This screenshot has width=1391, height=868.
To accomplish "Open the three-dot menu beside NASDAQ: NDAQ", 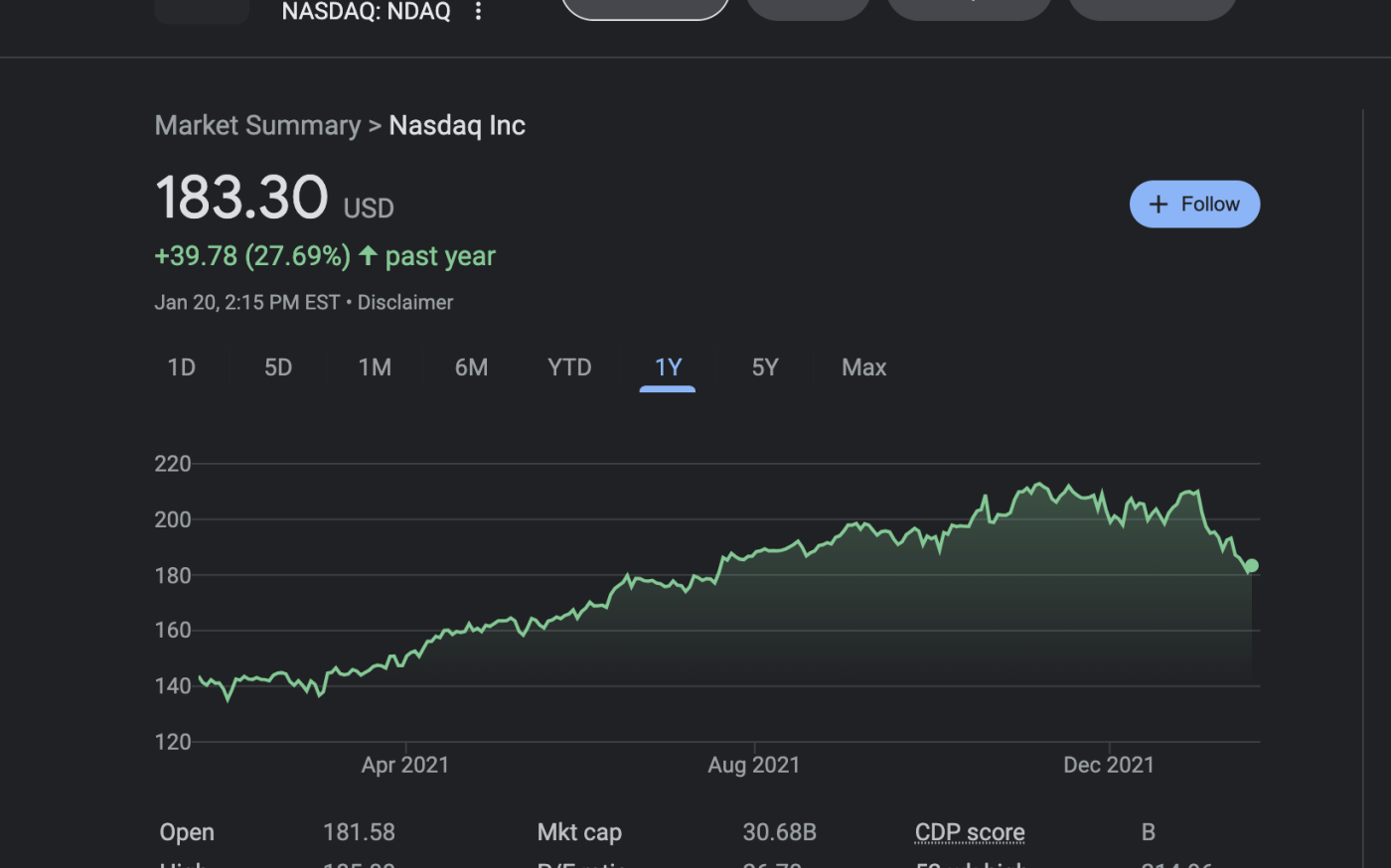I will point(478,11).
